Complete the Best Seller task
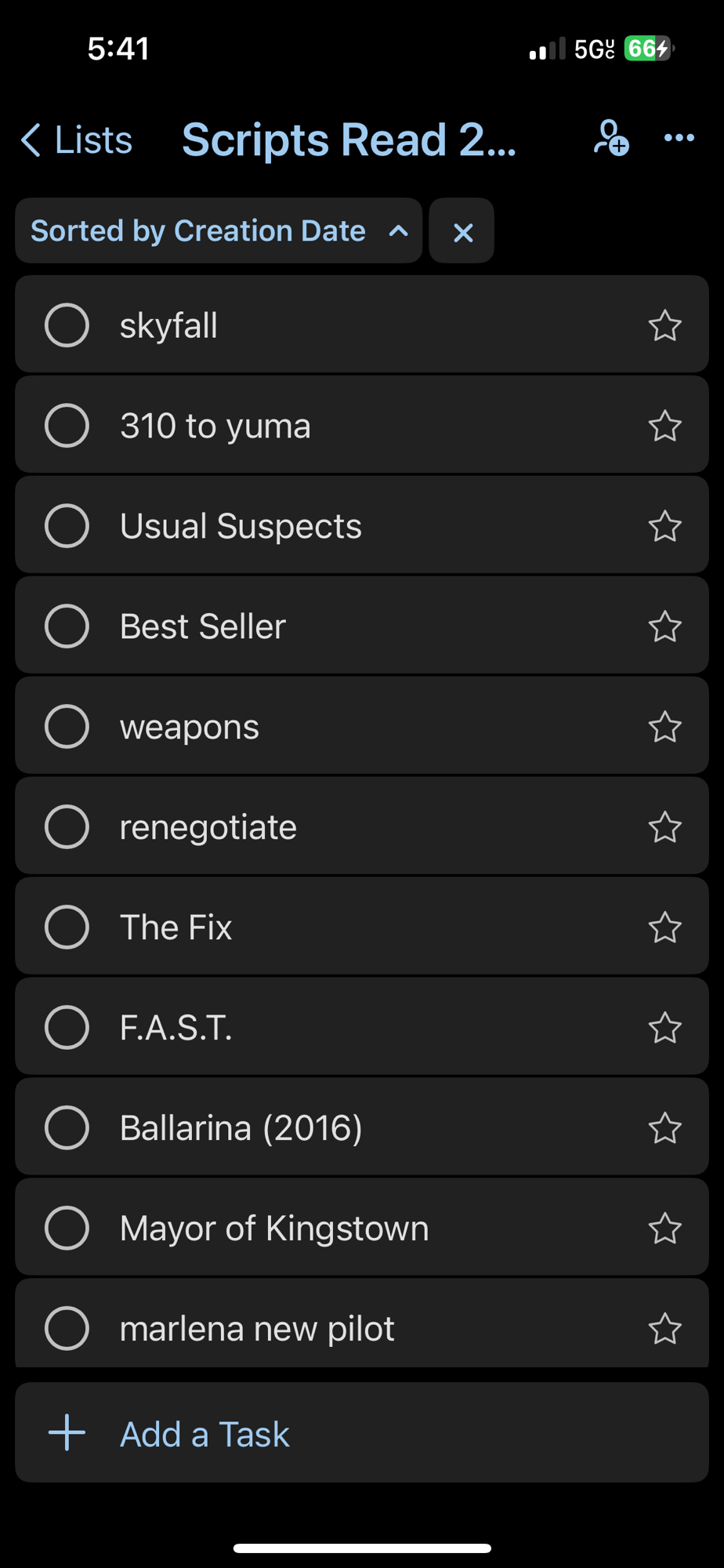The height and width of the screenshot is (1568, 724). (x=67, y=626)
